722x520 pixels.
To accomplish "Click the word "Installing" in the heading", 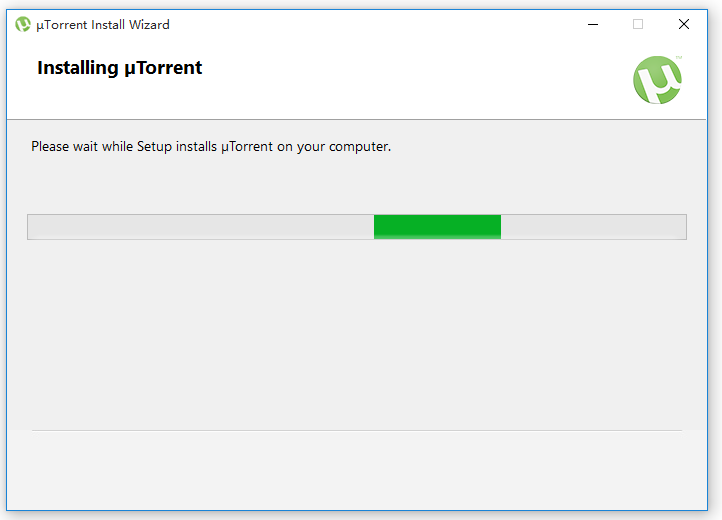I will click(x=77, y=68).
